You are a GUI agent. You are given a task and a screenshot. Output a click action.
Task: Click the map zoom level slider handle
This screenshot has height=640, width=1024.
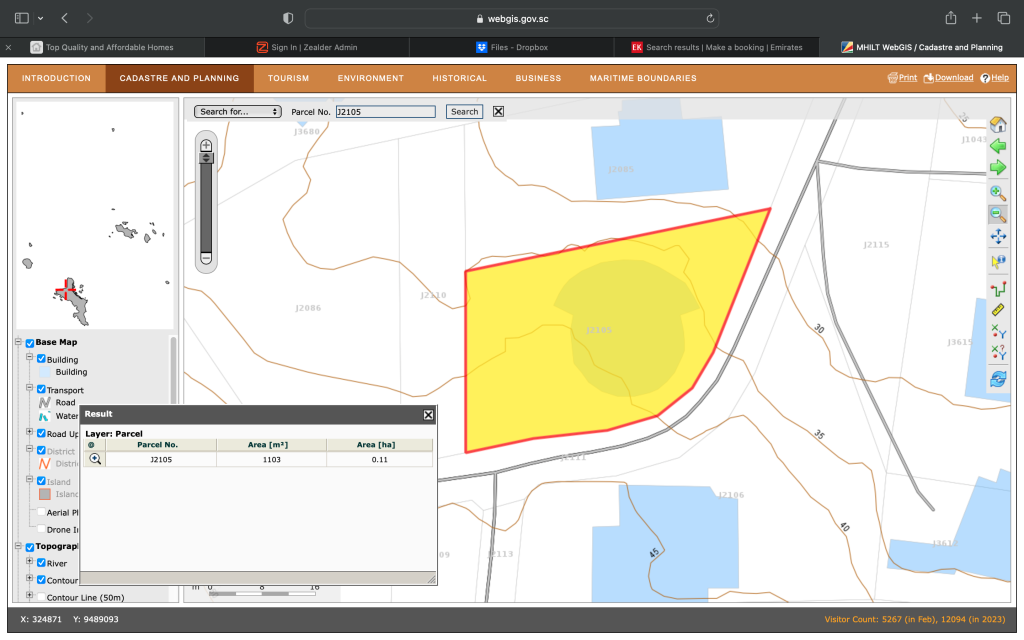207,158
